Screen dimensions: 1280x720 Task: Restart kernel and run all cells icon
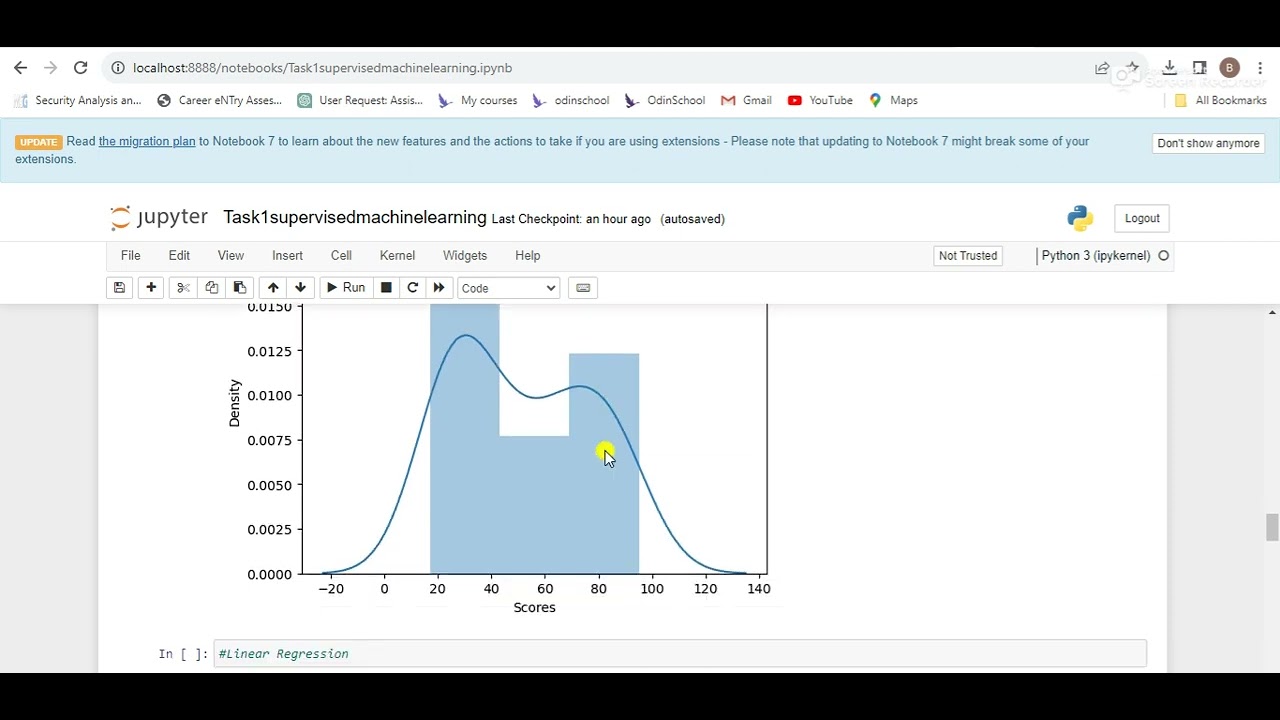439,288
